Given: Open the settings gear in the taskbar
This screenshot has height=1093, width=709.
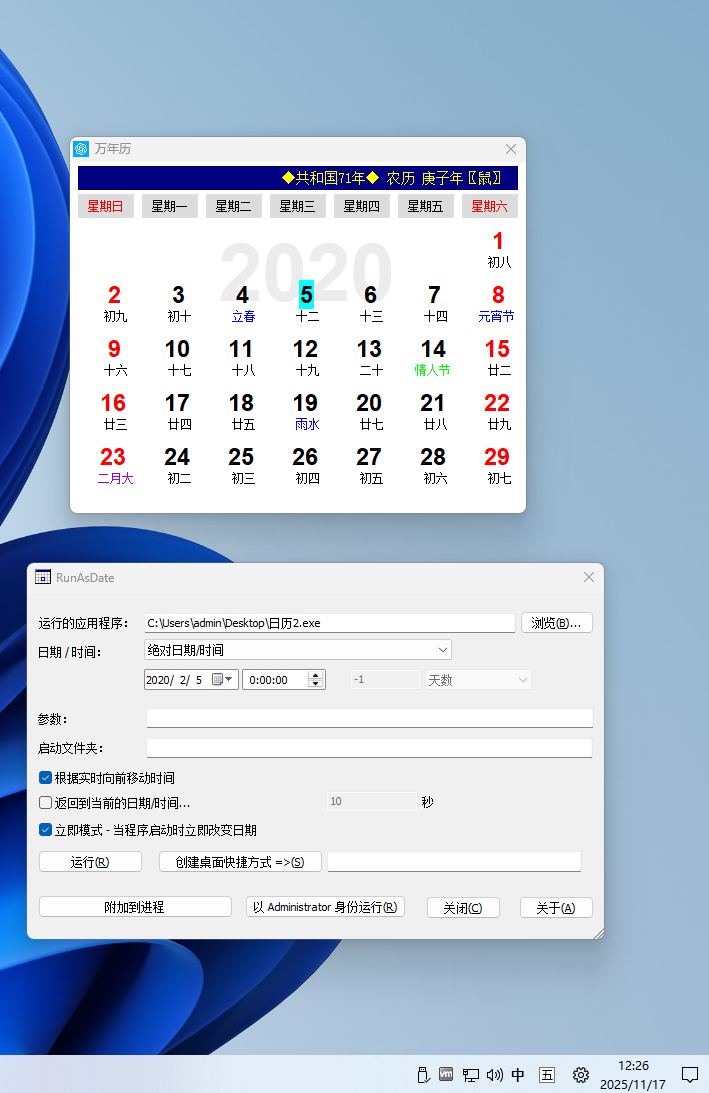Looking at the screenshot, I should [580, 1075].
